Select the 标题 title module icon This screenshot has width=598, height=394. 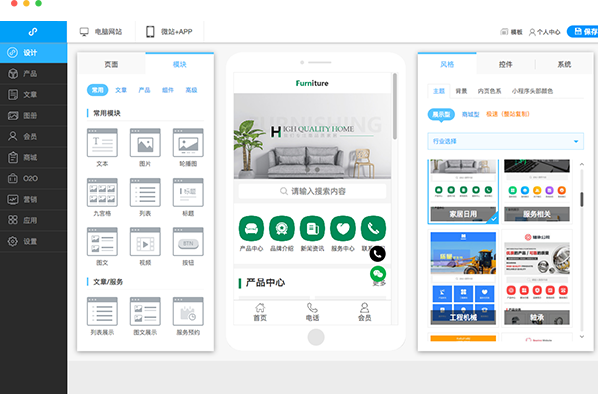pyautogui.click(x=188, y=192)
